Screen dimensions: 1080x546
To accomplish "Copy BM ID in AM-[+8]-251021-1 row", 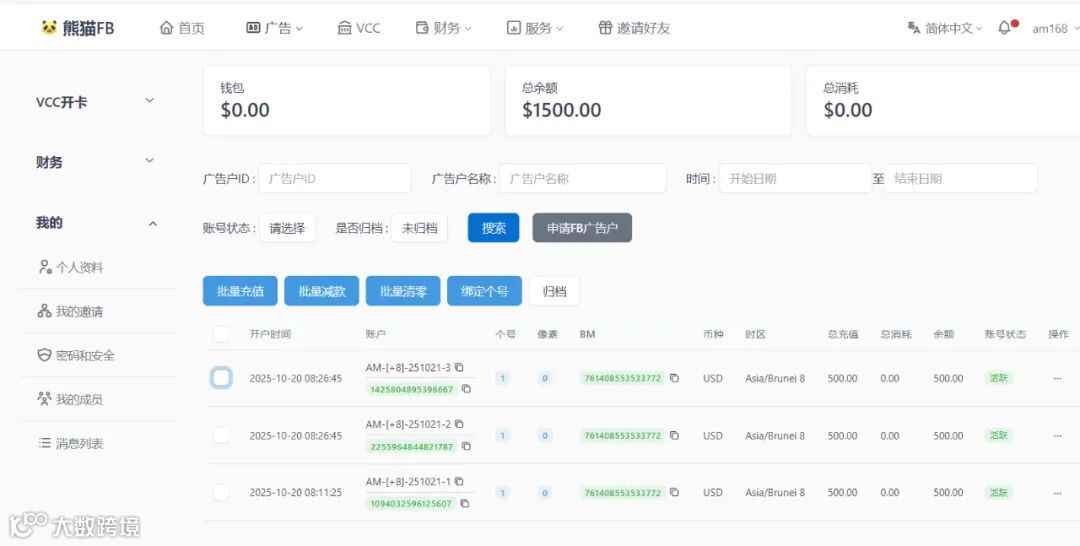I will (x=674, y=492).
